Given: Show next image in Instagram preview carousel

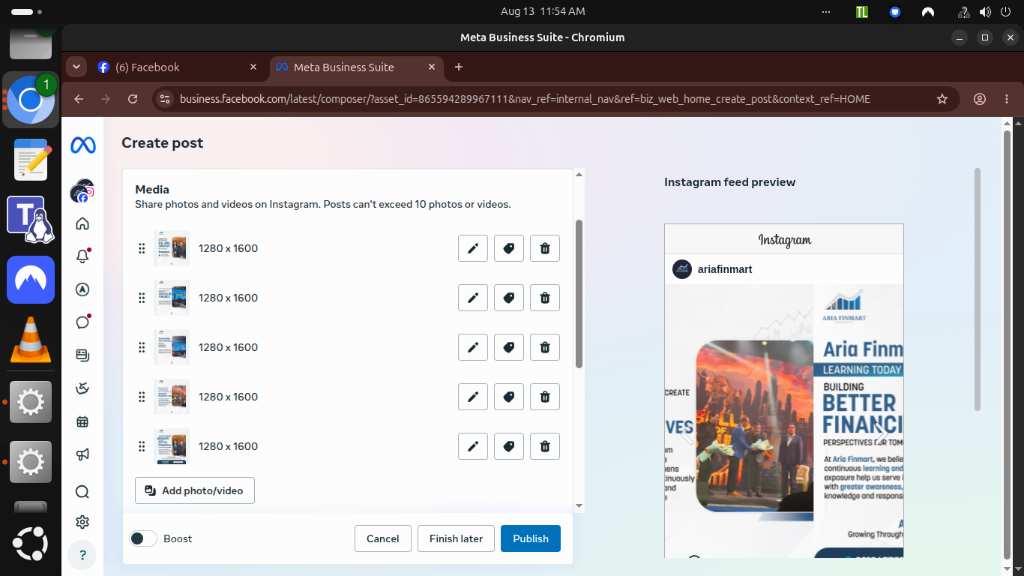Looking at the screenshot, I should coord(880,432).
